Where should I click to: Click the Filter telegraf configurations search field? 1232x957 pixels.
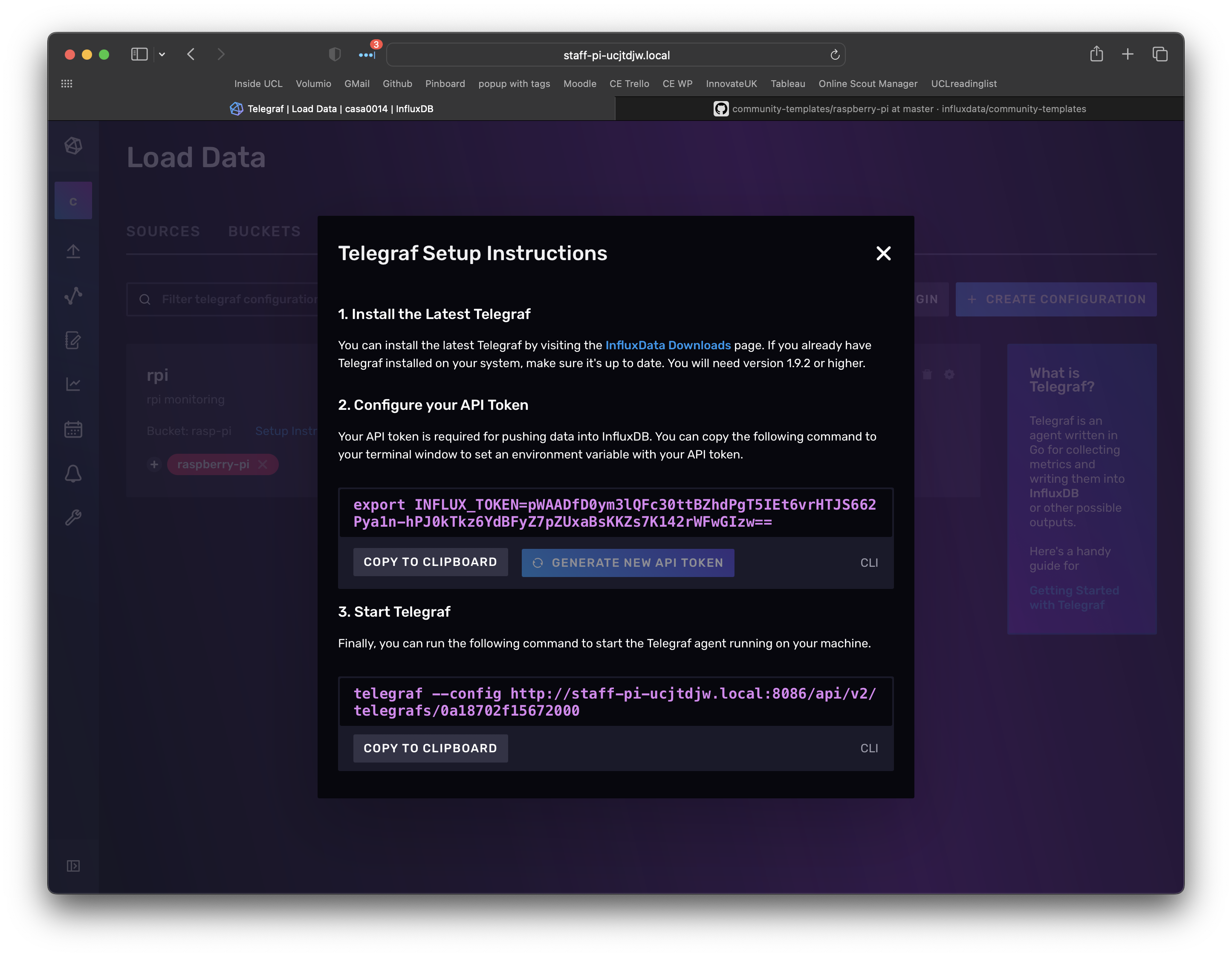pyautogui.click(x=223, y=299)
